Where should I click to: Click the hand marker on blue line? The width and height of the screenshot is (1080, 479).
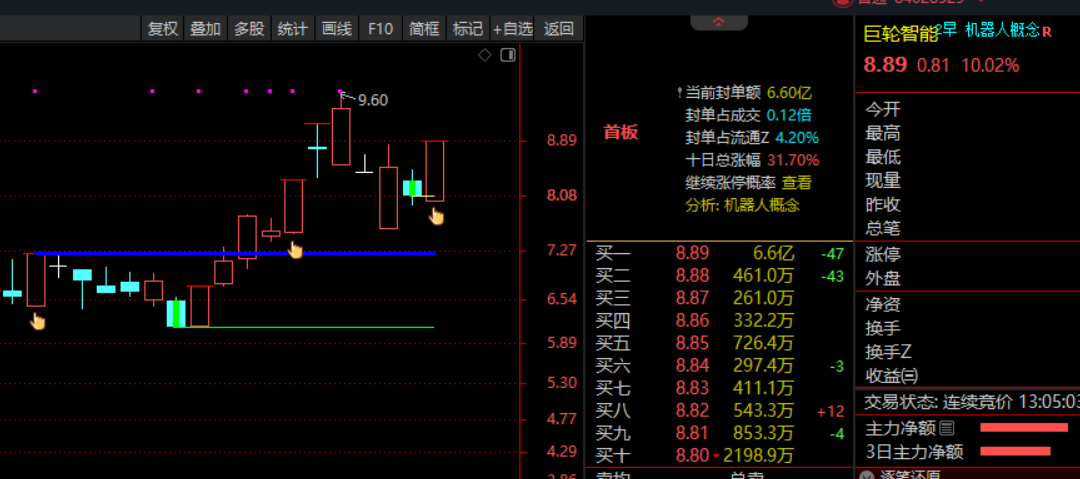click(295, 249)
